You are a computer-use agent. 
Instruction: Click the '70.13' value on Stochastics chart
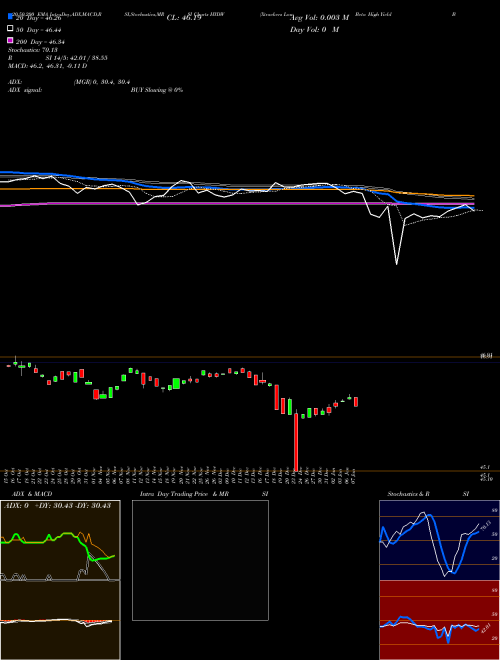(485, 525)
